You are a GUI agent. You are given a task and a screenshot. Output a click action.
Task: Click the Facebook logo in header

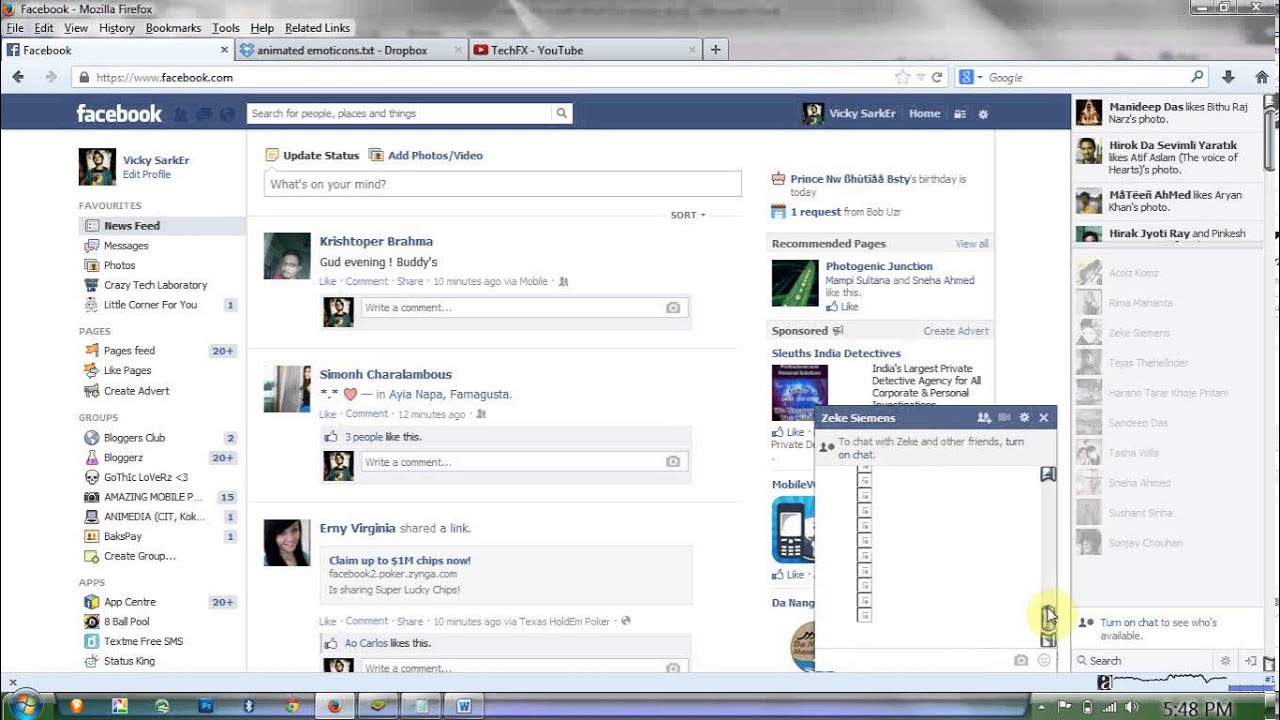pyautogui.click(x=119, y=114)
